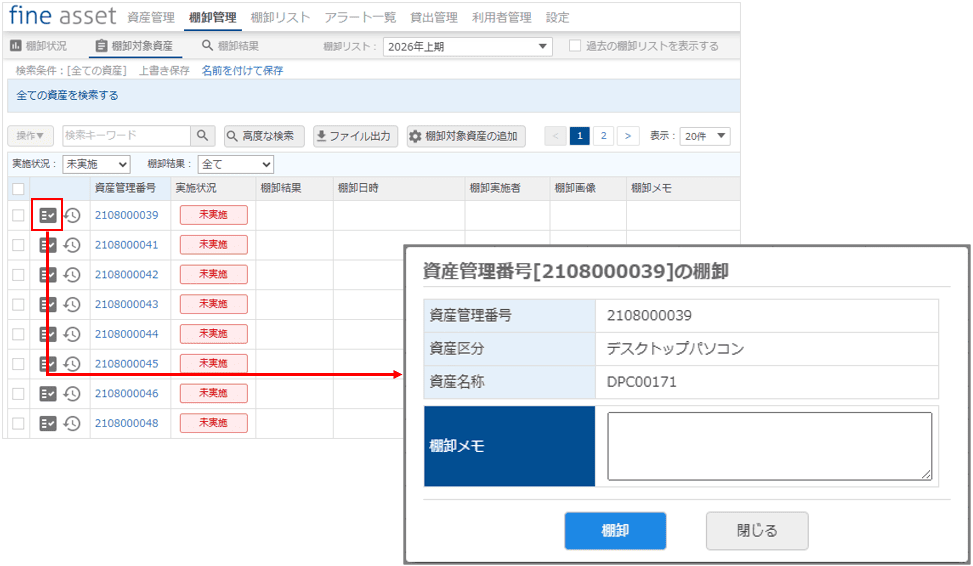This screenshot has width=973, height=566.
Task: View history icon for asset 2108000046
Action: click(73, 393)
